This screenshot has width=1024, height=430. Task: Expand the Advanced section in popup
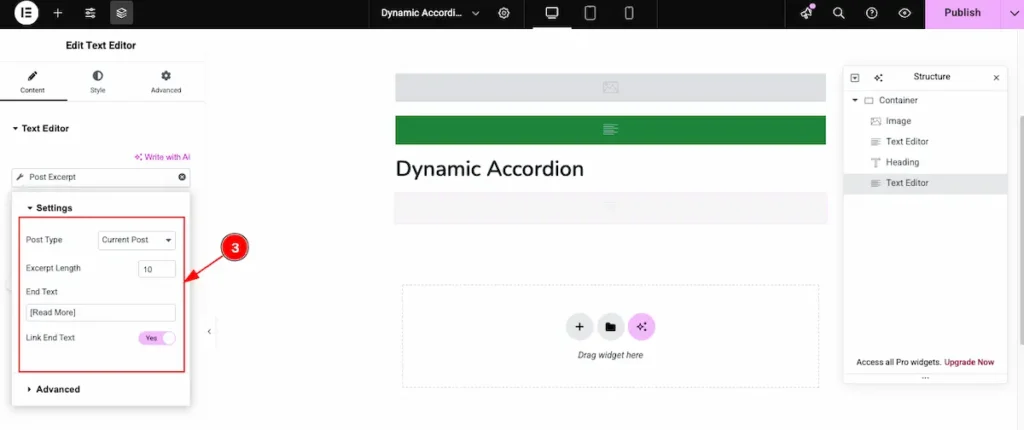click(x=57, y=389)
